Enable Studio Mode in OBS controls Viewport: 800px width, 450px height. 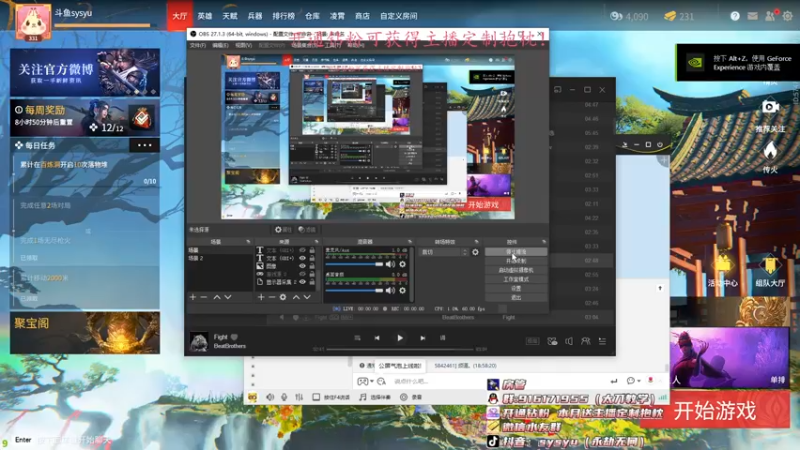[516, 279]
